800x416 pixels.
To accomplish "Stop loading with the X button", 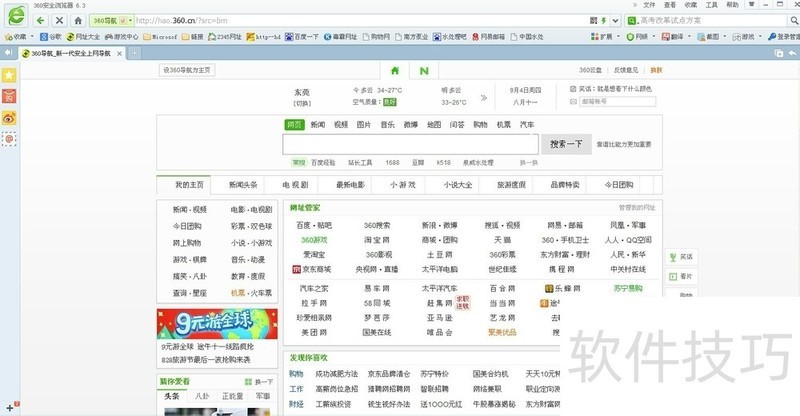I will 59,20.
